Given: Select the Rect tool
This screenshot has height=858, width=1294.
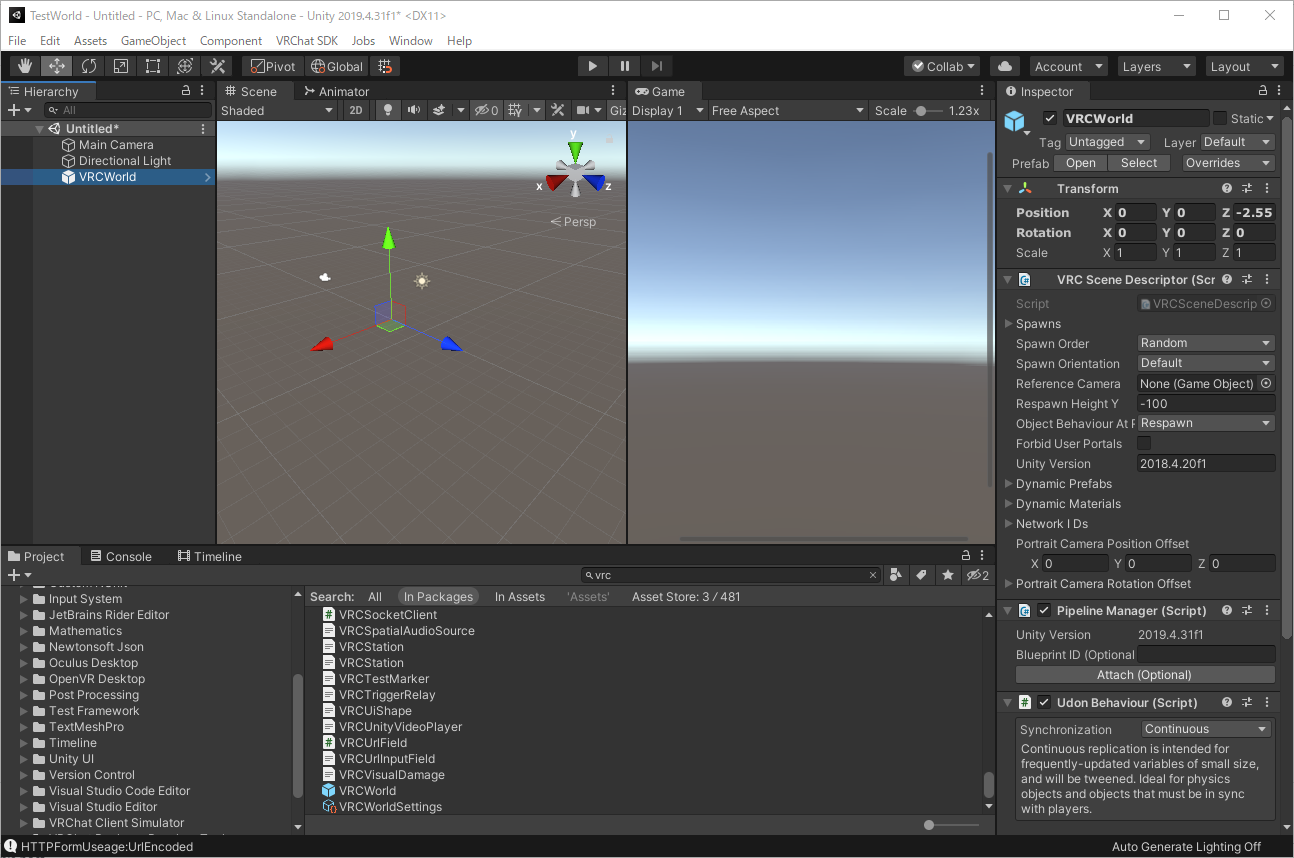Looking at the screenshot, I should 151,66.
